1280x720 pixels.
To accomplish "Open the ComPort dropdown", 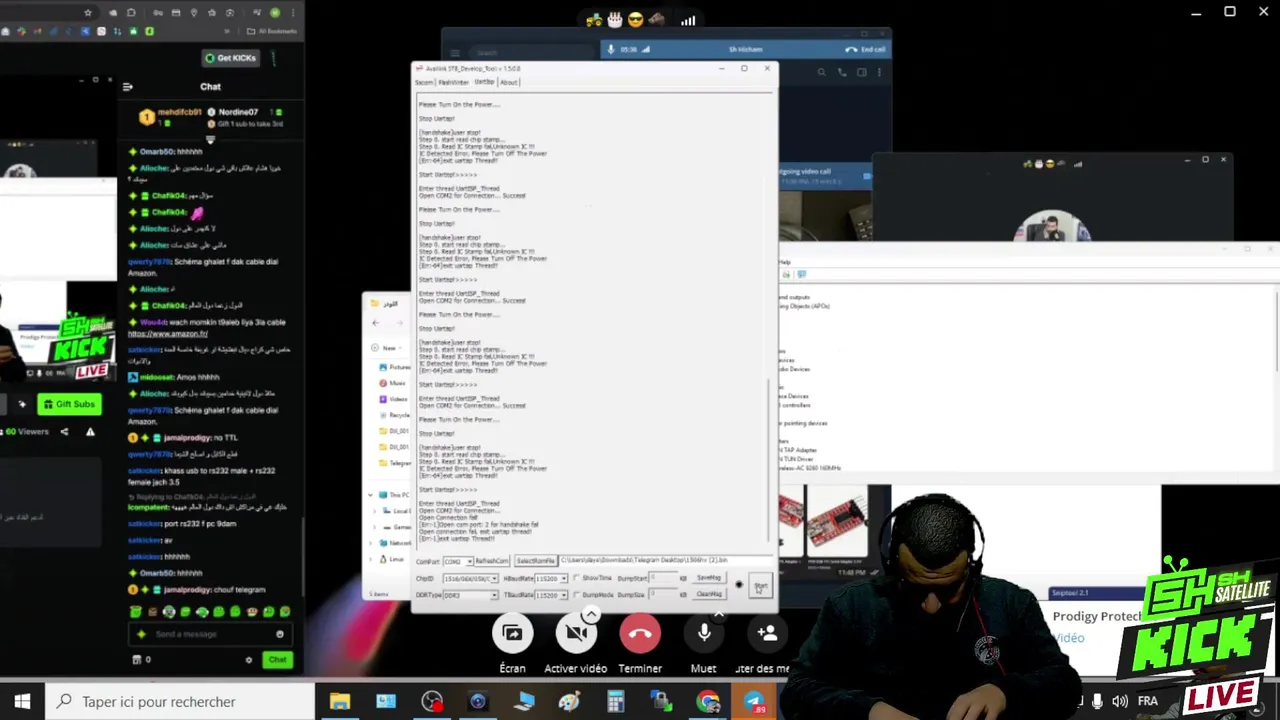I will (x=458, y=561).
